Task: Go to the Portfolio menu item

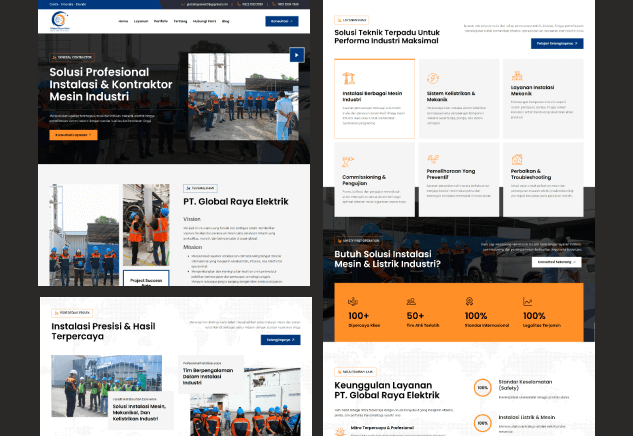Action: [x=161, y=21]
